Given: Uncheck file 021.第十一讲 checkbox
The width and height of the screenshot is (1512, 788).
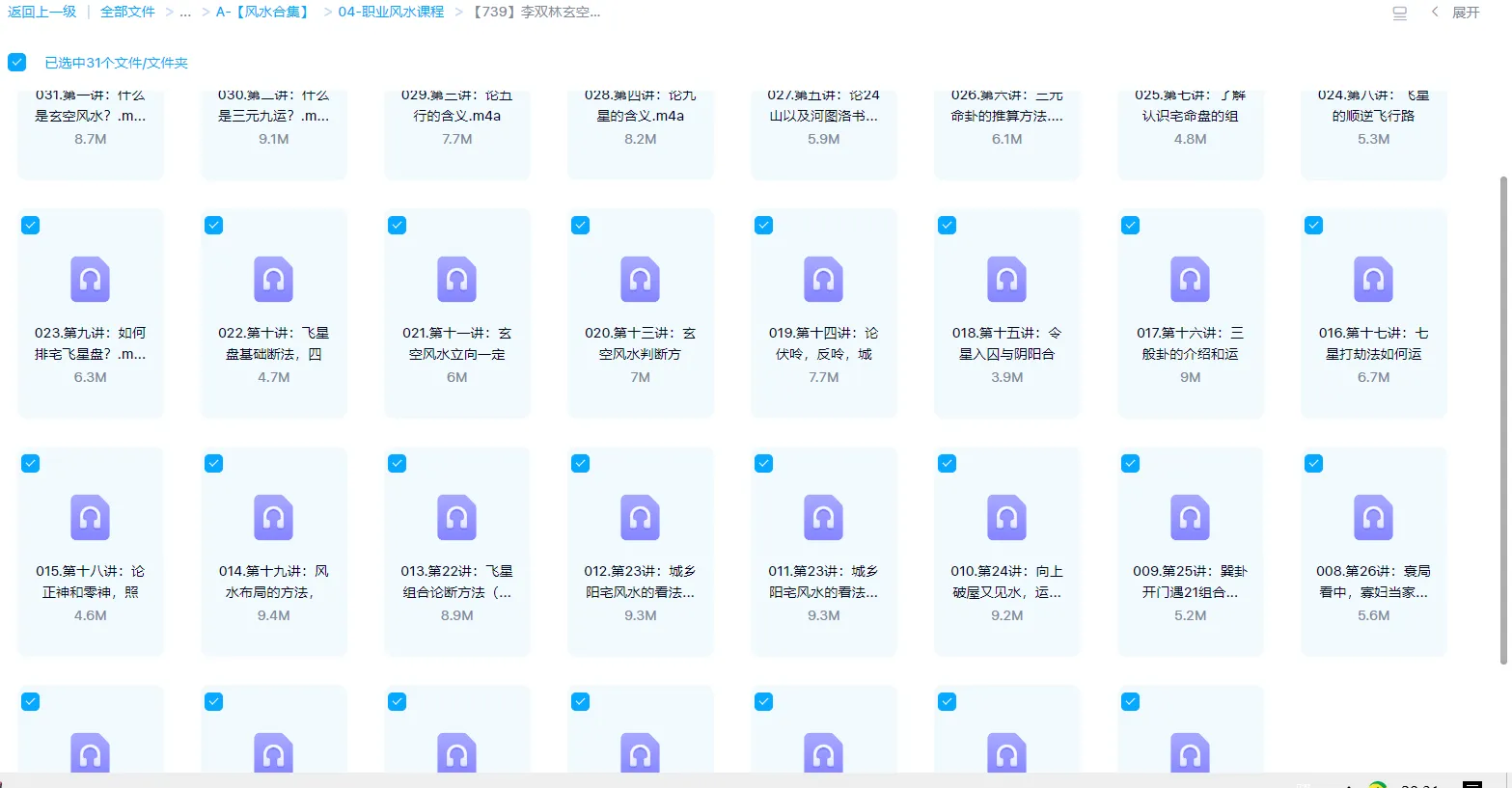Looking at the screenshot, I should (x=398, y=225).
